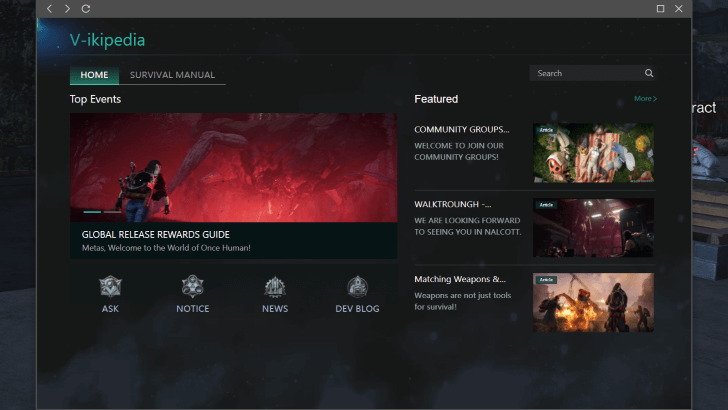The height and width of the screenshot is (410, 728).
Task: Click the magnifier search icon
Action: 648,73
